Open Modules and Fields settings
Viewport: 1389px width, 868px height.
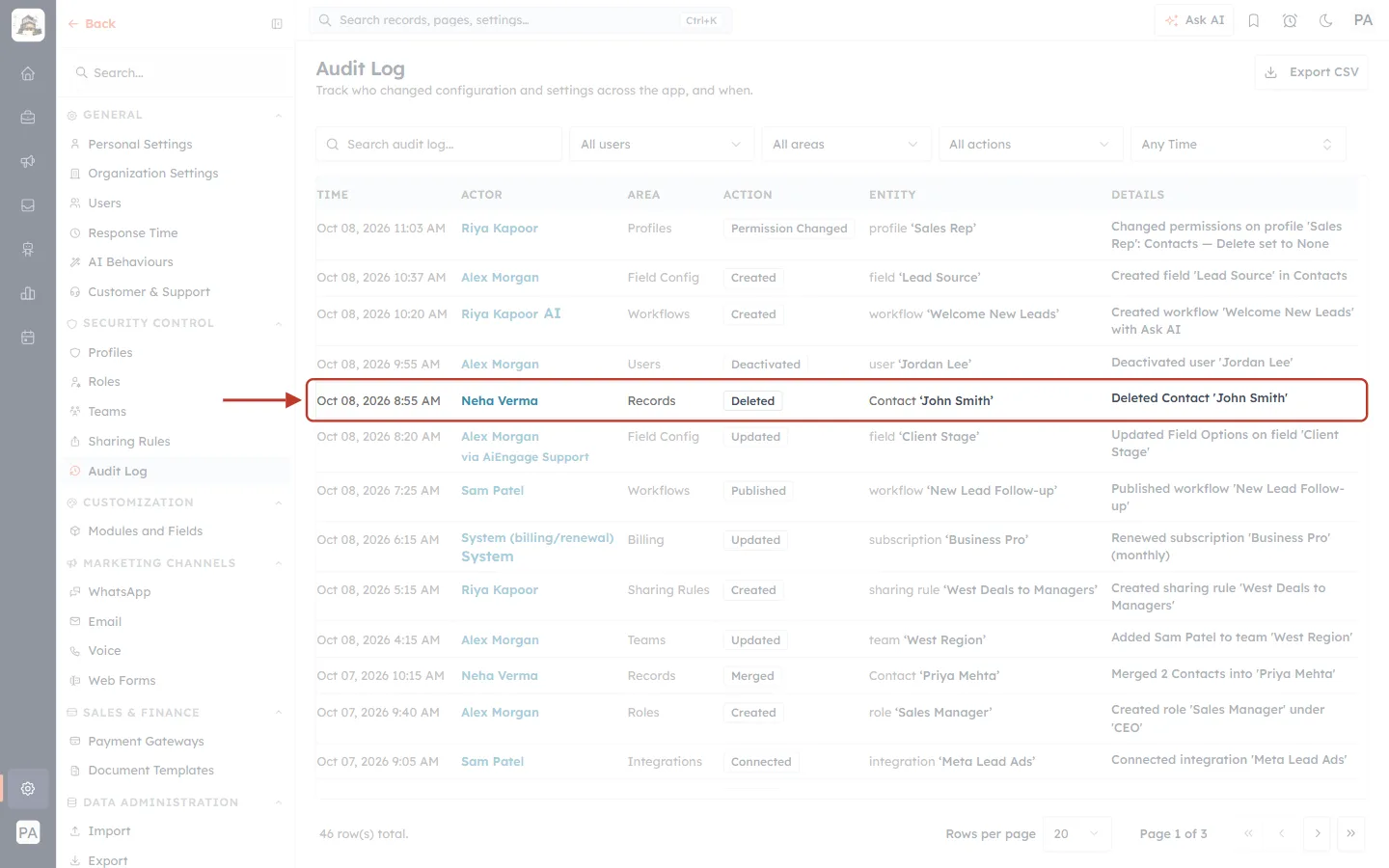click(x=145, y=531)
